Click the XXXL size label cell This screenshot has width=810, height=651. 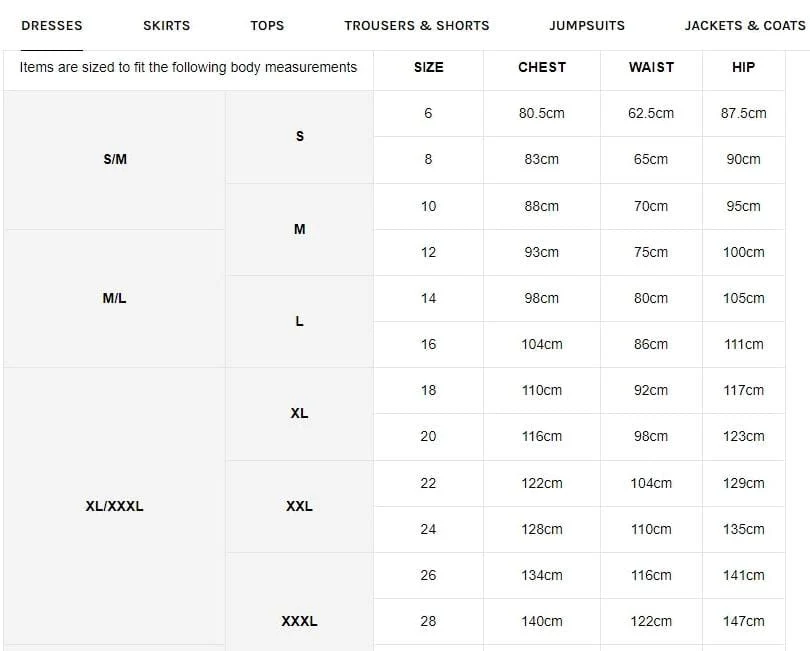299,621
